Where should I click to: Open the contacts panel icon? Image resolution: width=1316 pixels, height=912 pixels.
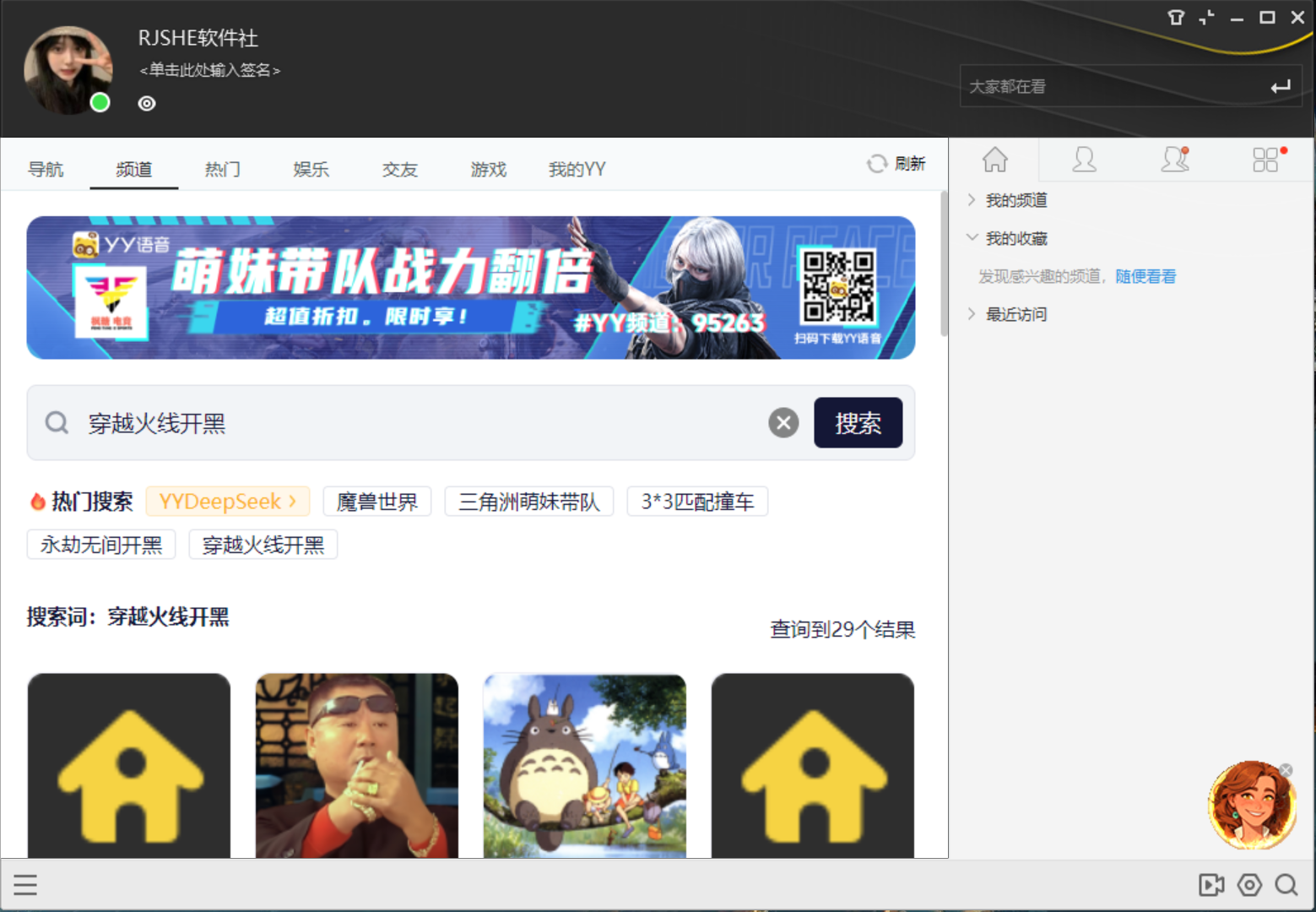click(1085, 160)
